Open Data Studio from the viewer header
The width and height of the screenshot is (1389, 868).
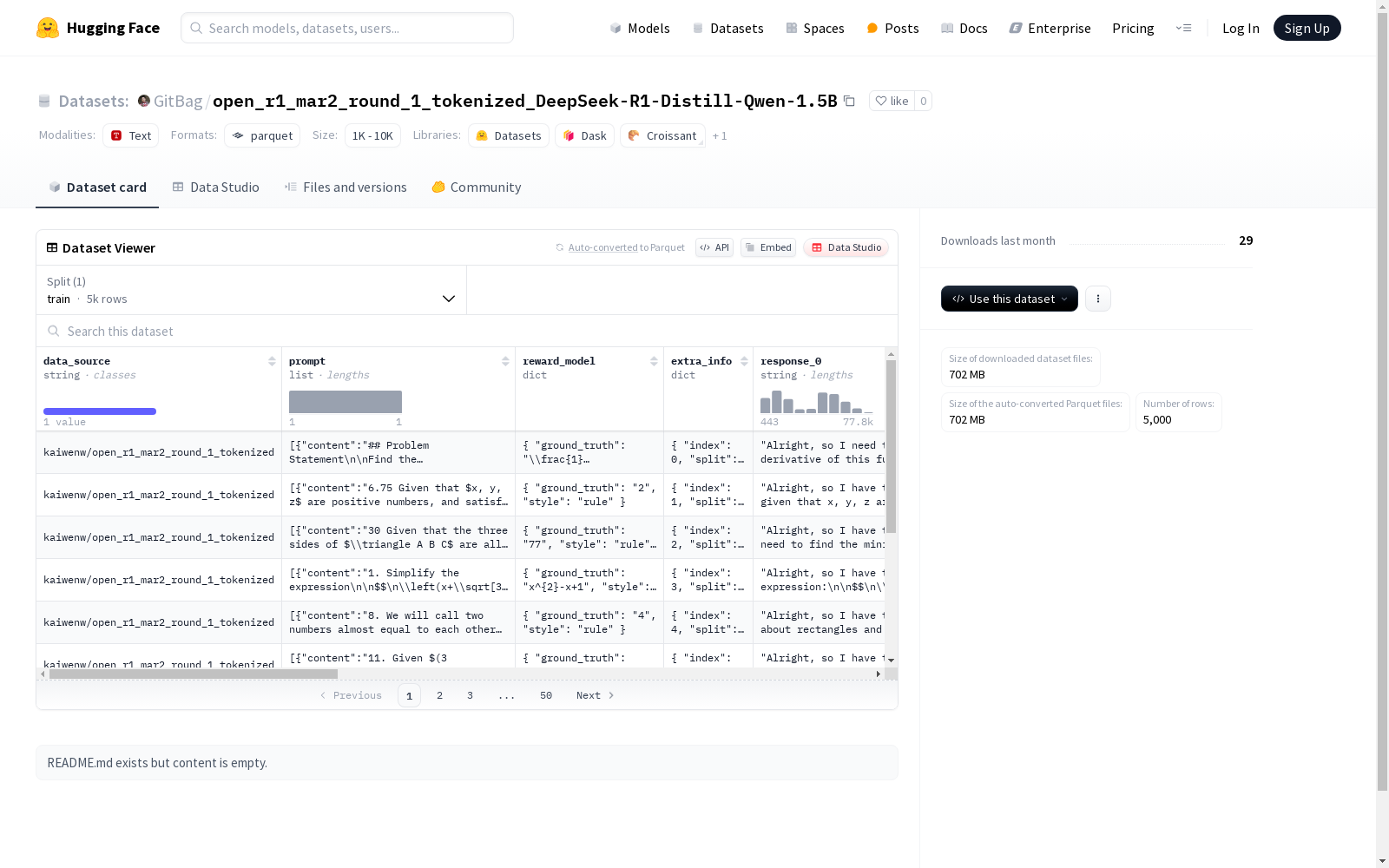click(846, 247)
